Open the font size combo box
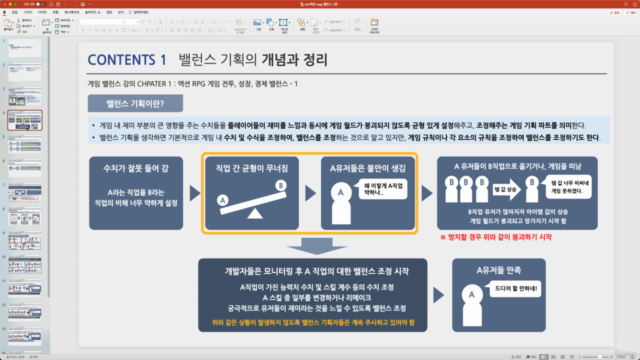640x360 pixels. point(132,22)
